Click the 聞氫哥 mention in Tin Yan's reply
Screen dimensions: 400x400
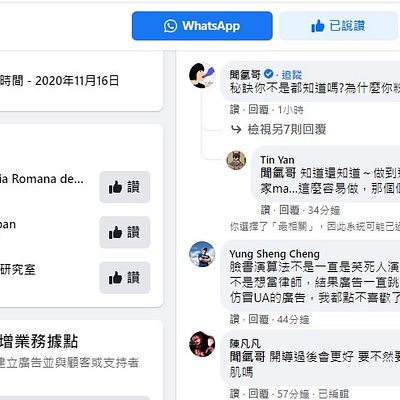tap(278, 173)
